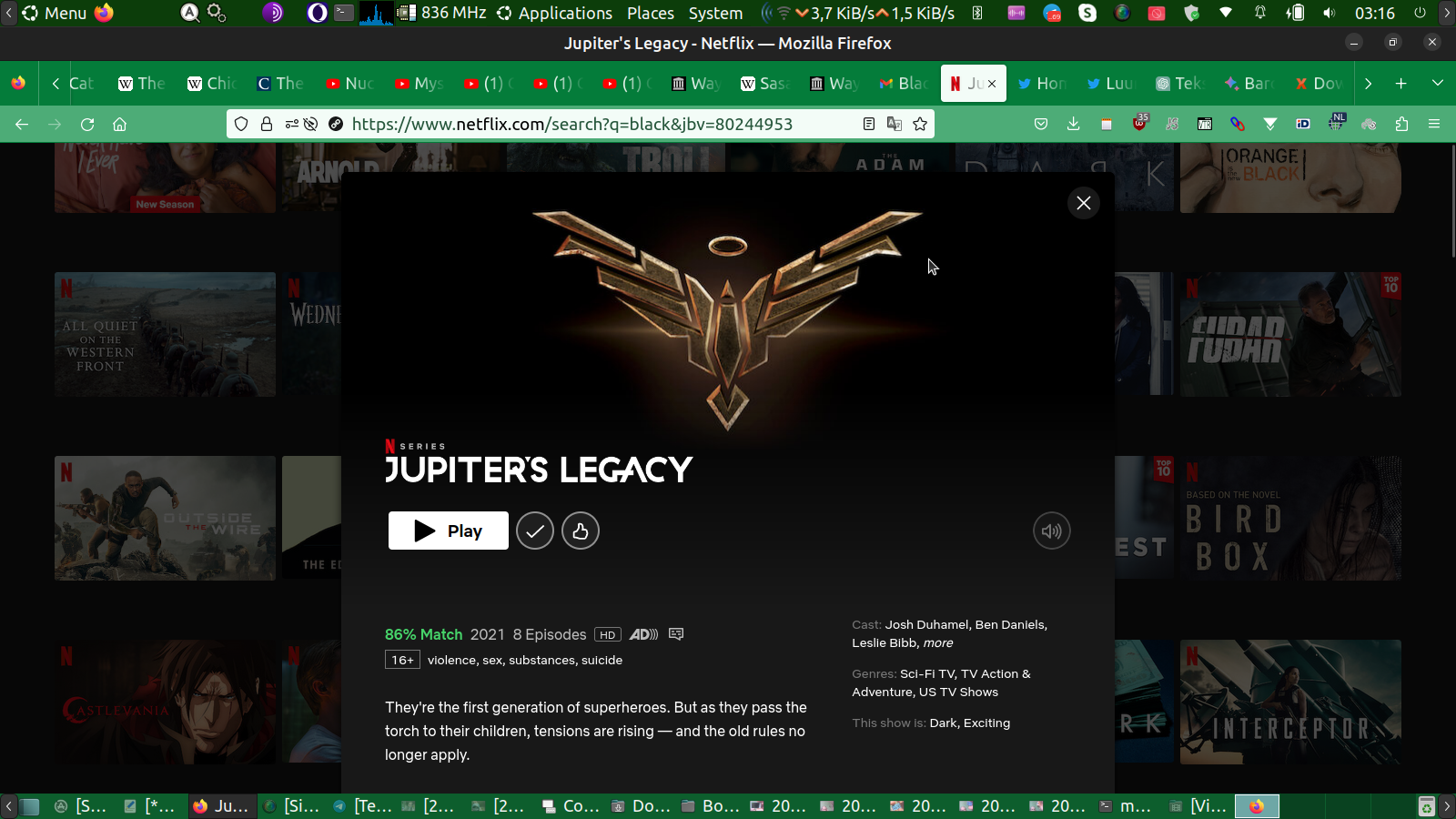Open Ben Daniels cast link
Image resolution: width=1456 pixels, height=819 pixels.
(1010, 624)
